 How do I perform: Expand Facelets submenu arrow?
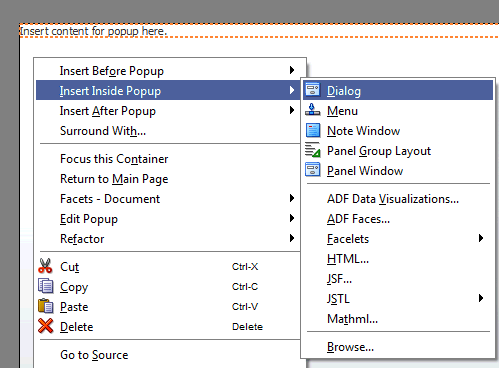tap(481, 238)
